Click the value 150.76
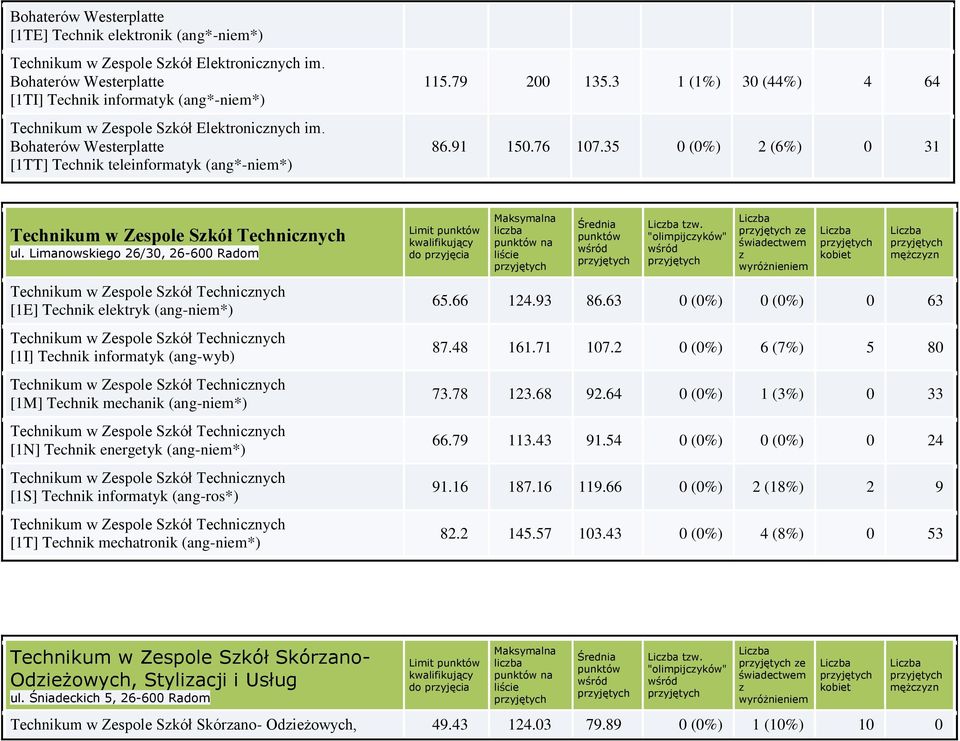Viewport: 960px width, 741px height. (528, 146)
